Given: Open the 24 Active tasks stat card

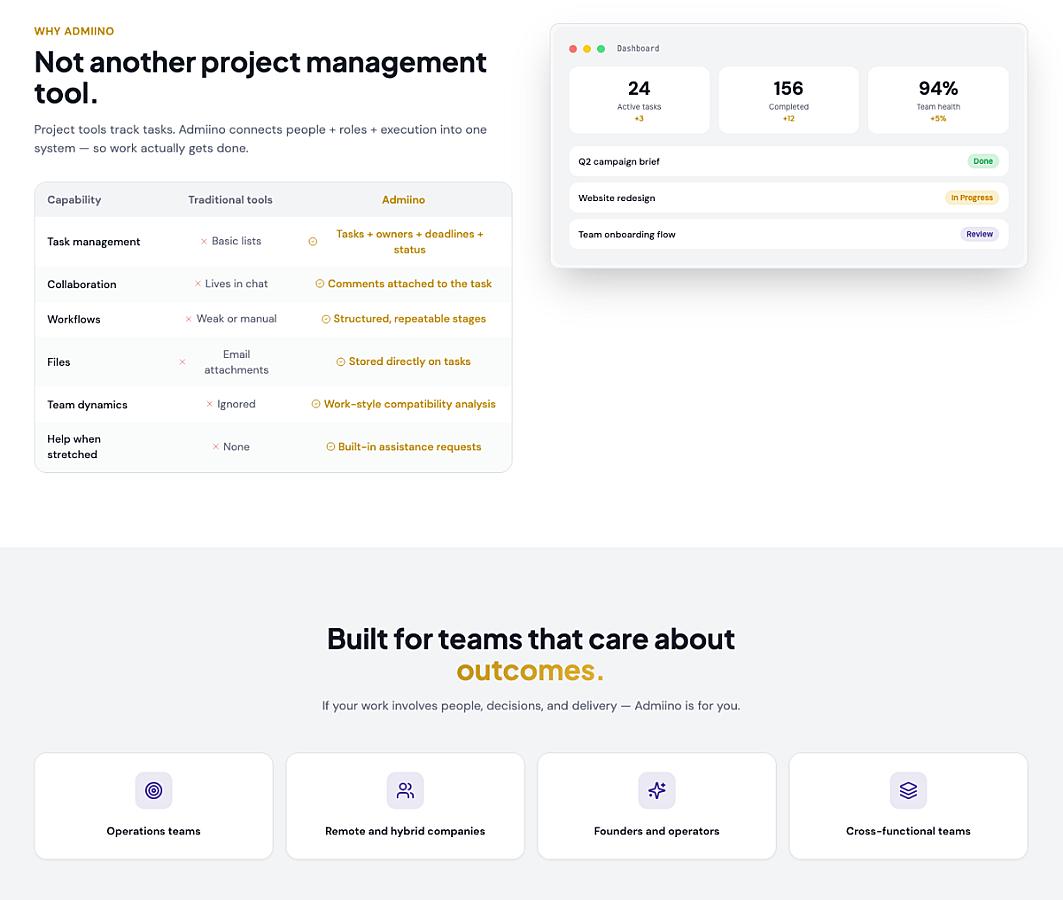Looking at the screenshot, I should pos(639,100).
